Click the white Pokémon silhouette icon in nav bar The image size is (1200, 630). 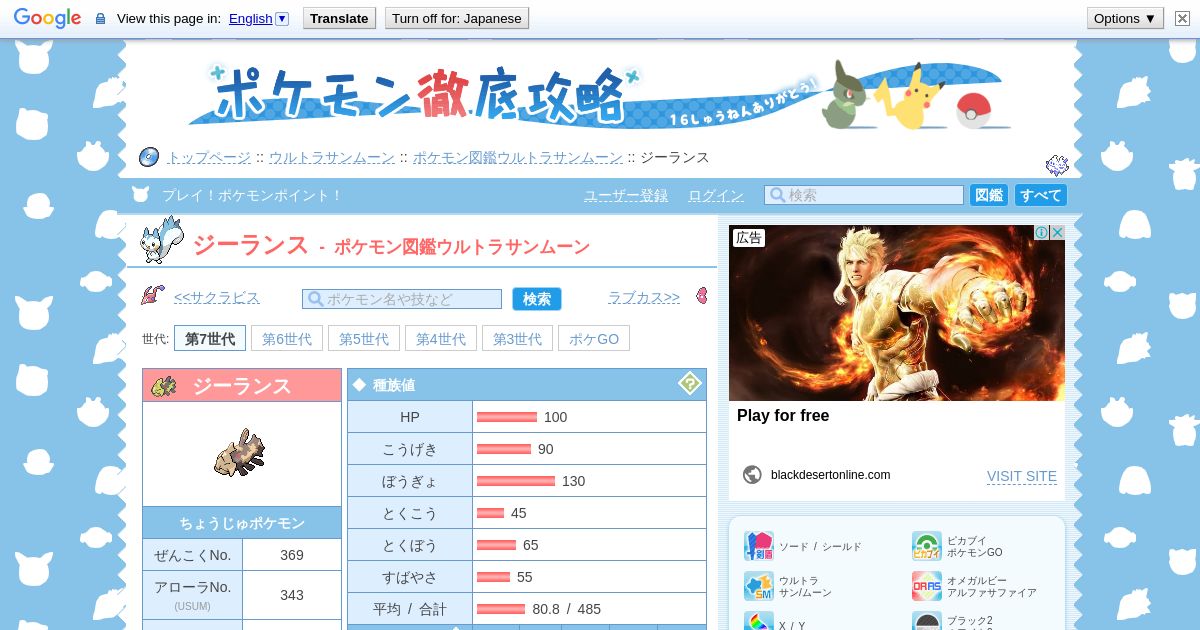140,194
